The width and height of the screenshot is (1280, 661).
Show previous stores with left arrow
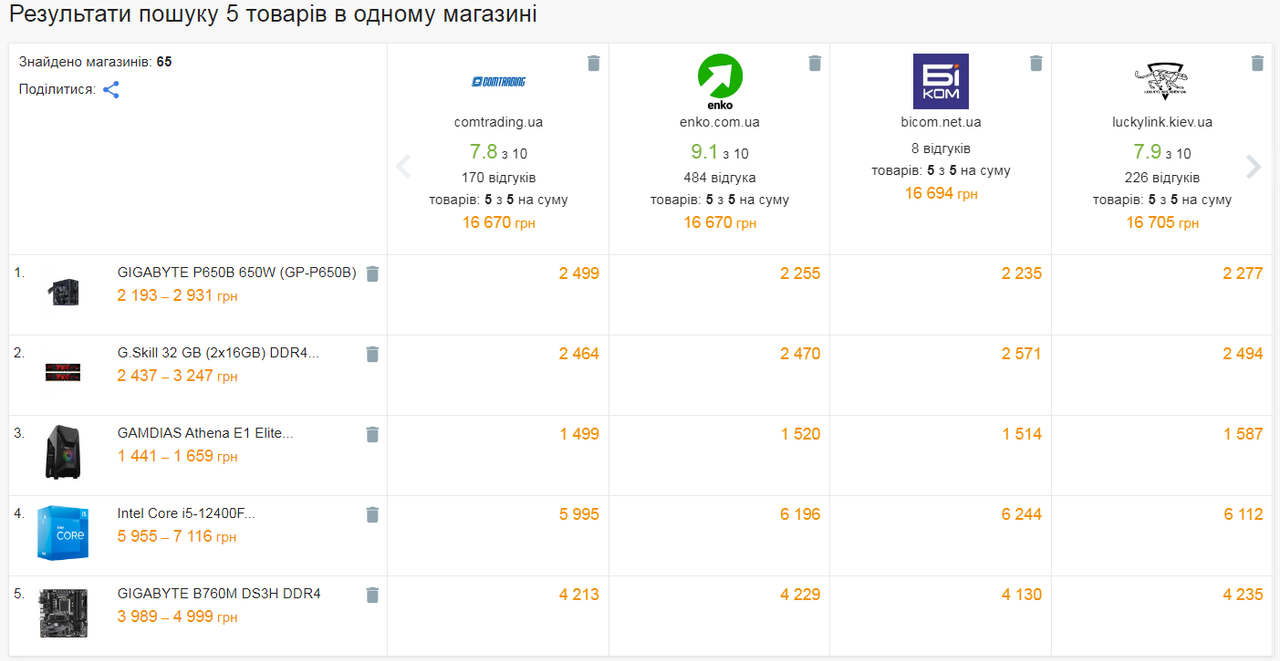[x=404, y=166]
